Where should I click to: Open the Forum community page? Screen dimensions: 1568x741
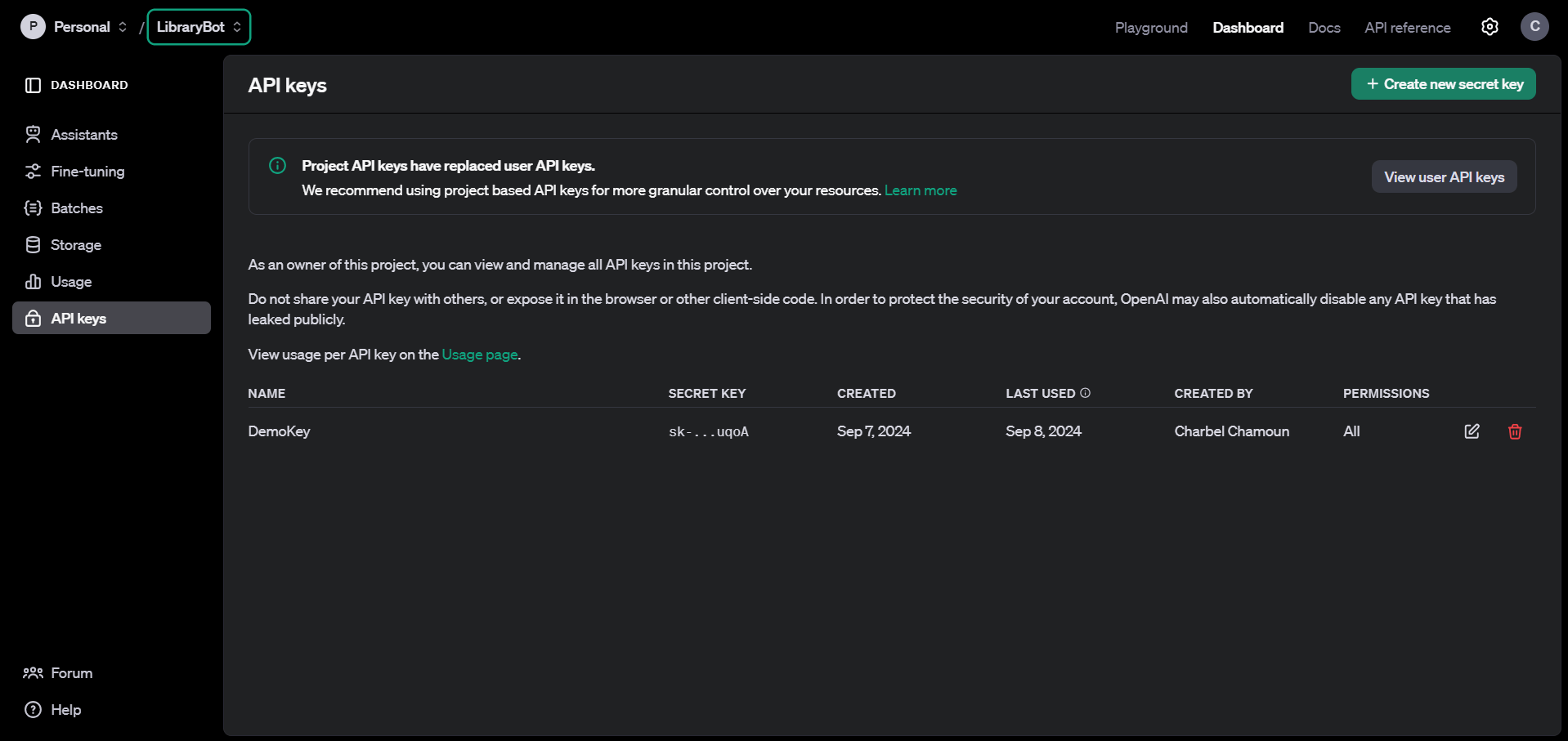(70, 672)
